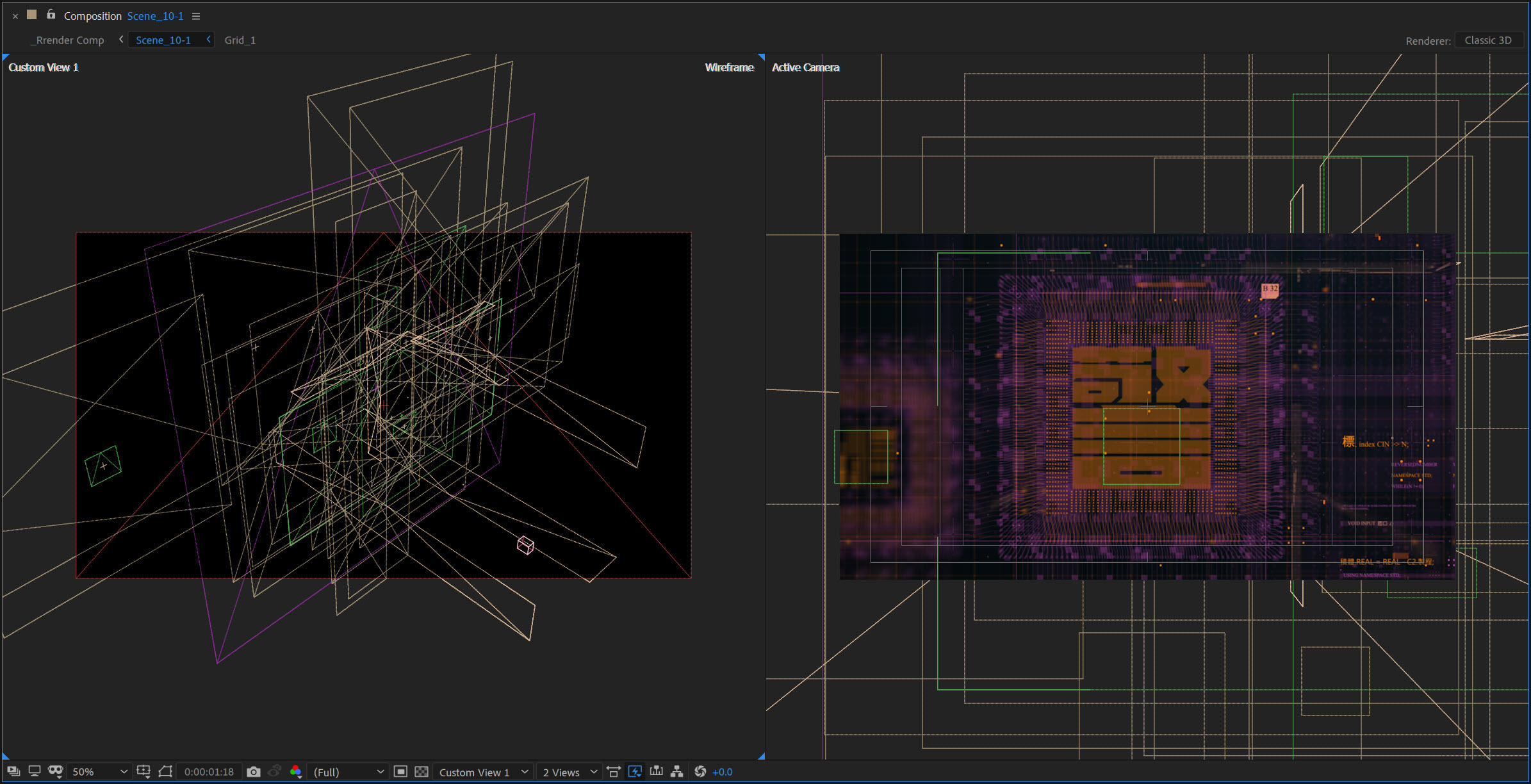Toggle Fast Previews lightning icon

point(635,772)
